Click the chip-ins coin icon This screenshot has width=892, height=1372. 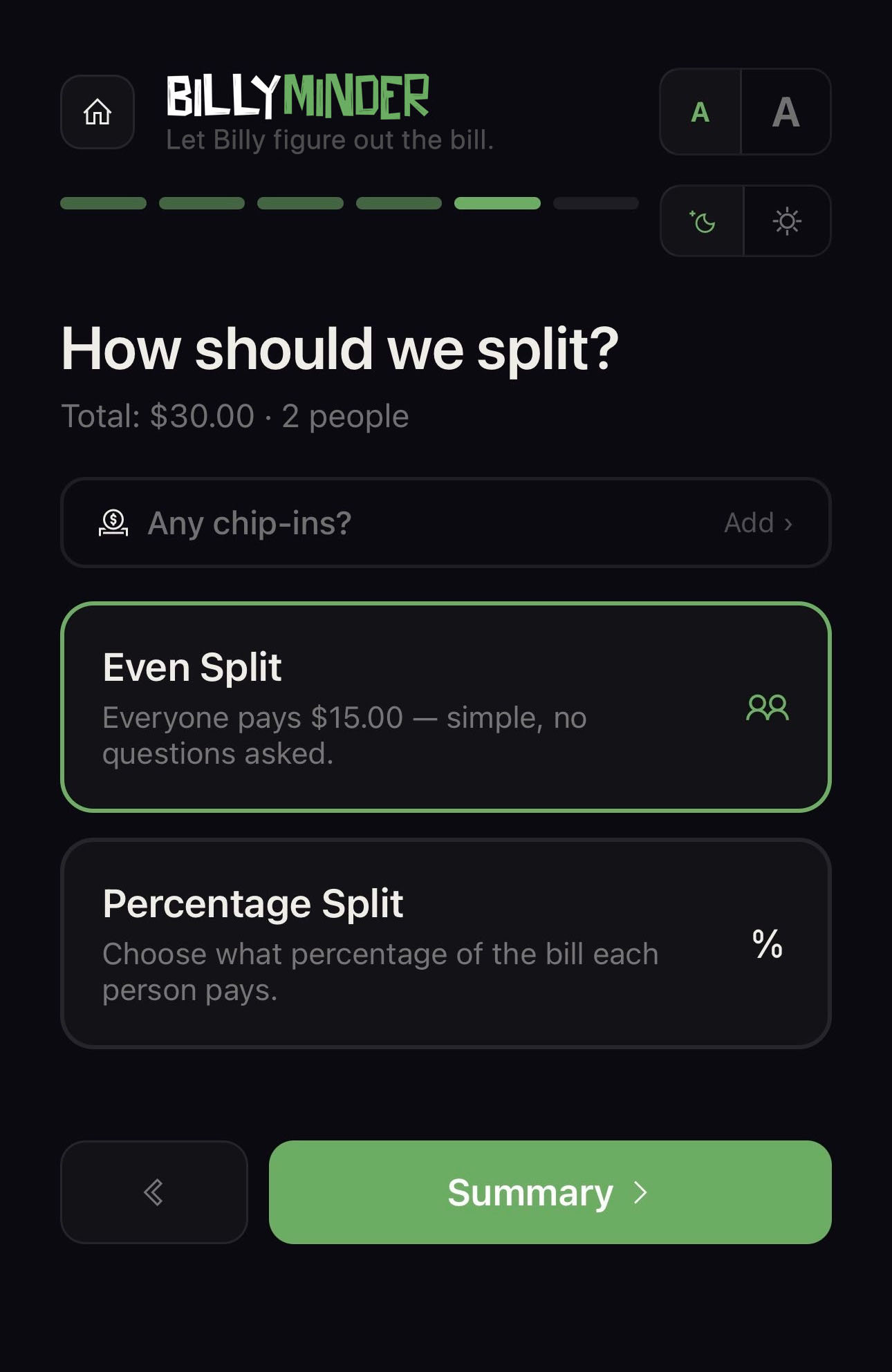[113, 523]
